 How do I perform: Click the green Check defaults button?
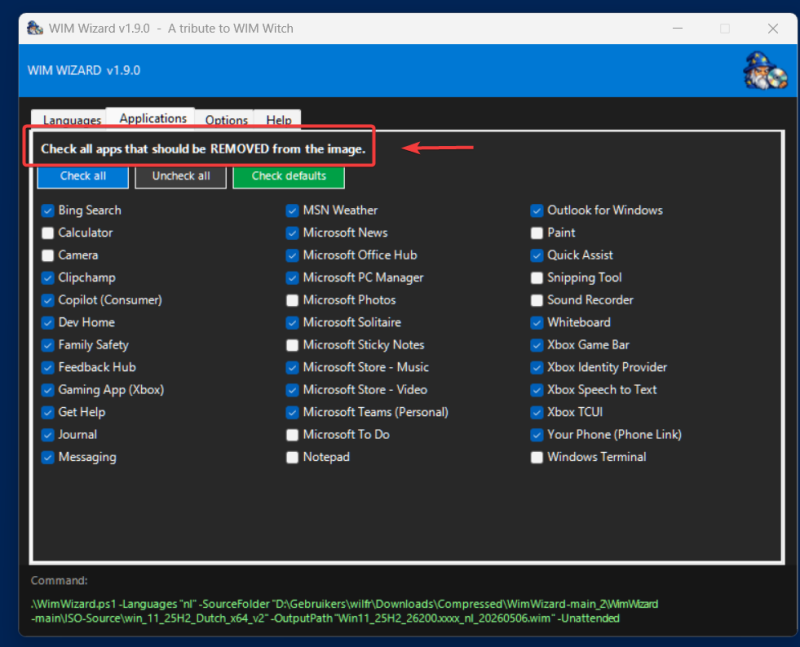click(x=289, y=176)
